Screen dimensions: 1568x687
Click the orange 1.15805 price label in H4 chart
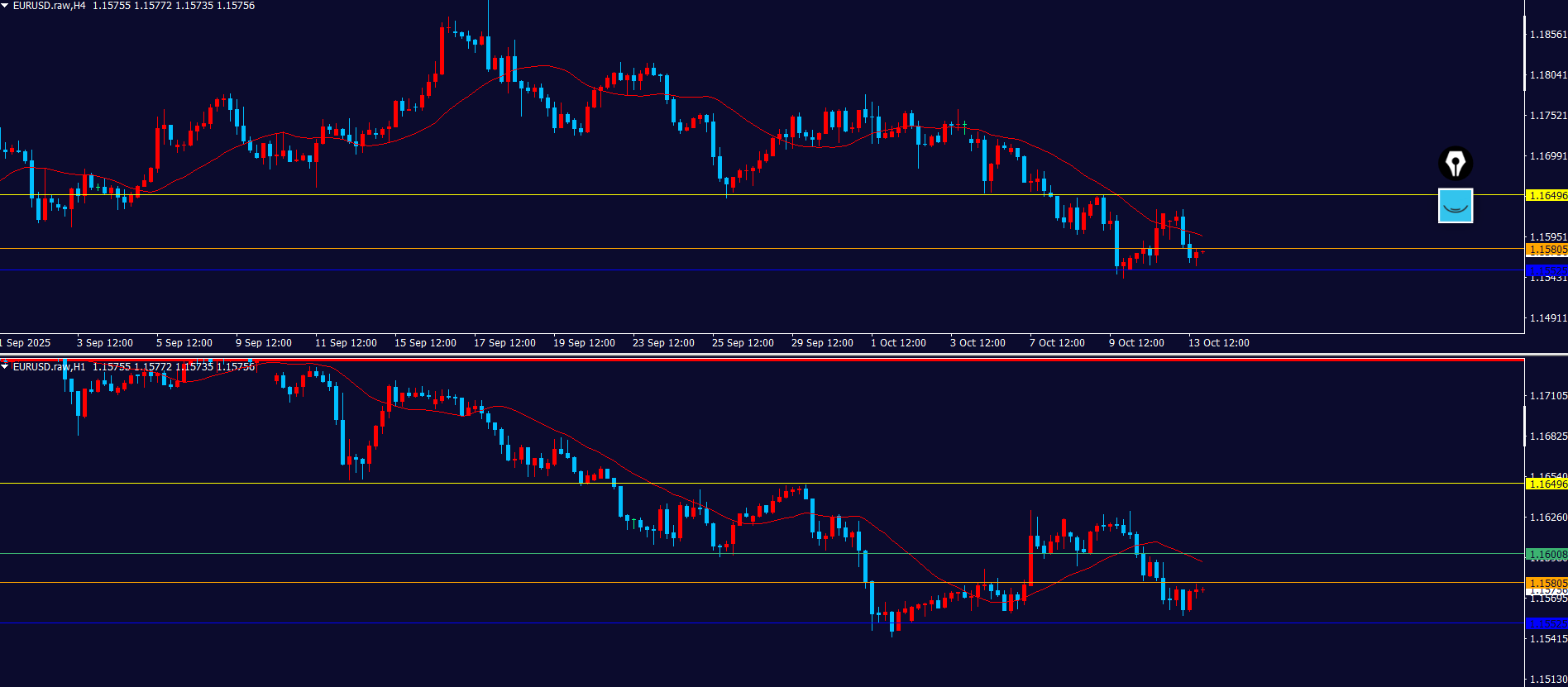(x=1546, y=250)
